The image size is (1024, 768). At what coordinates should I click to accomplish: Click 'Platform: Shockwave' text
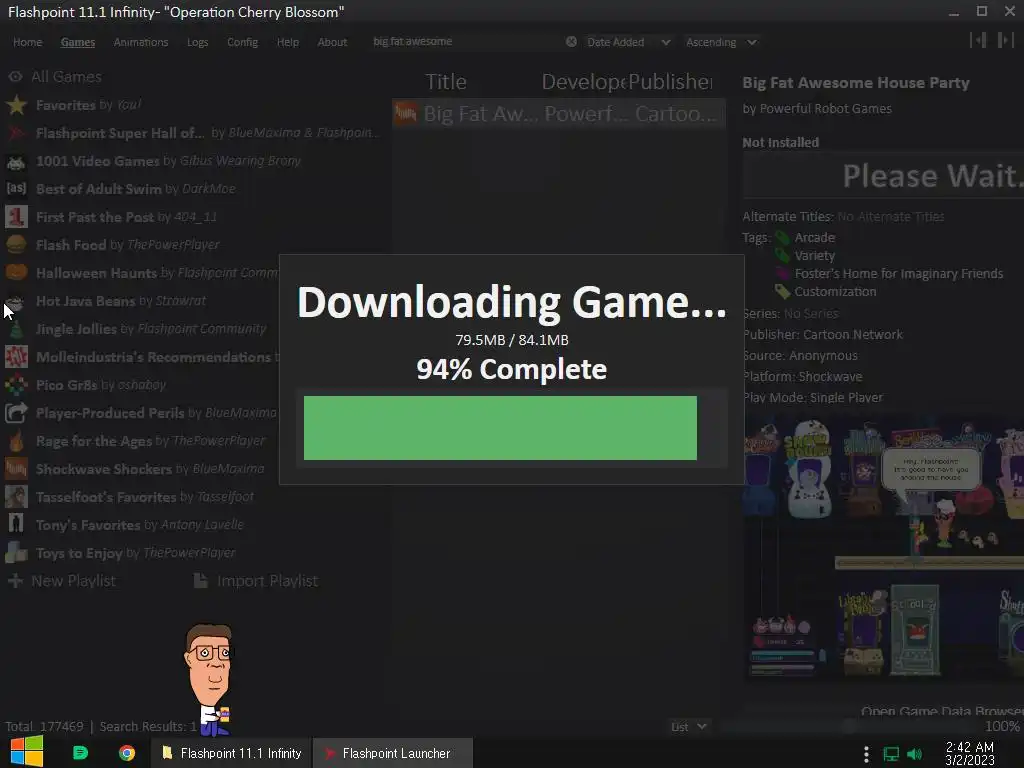803,377
